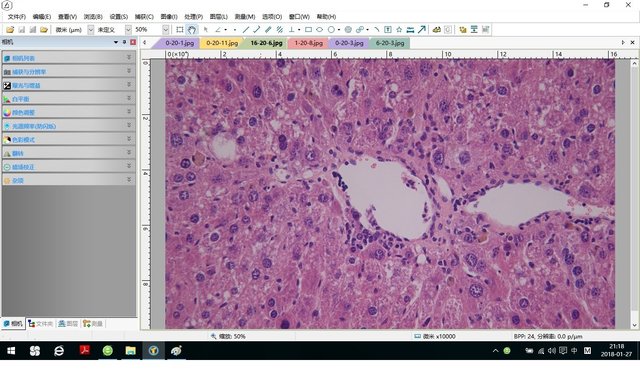Close the camera side panel

pyautogui.click(x=133, y=42)
